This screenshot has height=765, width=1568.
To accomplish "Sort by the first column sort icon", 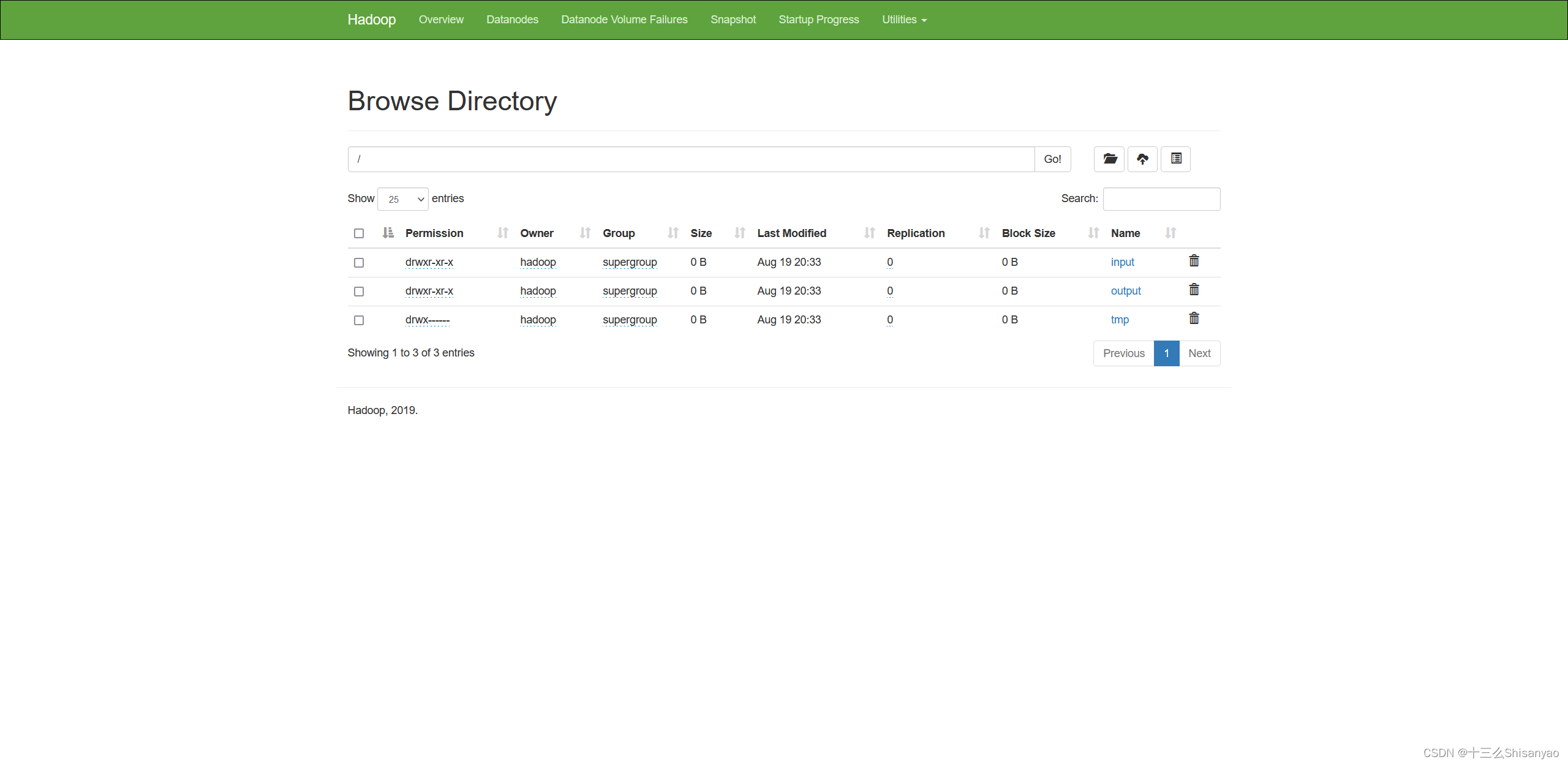I will click(x=388, y=233).
